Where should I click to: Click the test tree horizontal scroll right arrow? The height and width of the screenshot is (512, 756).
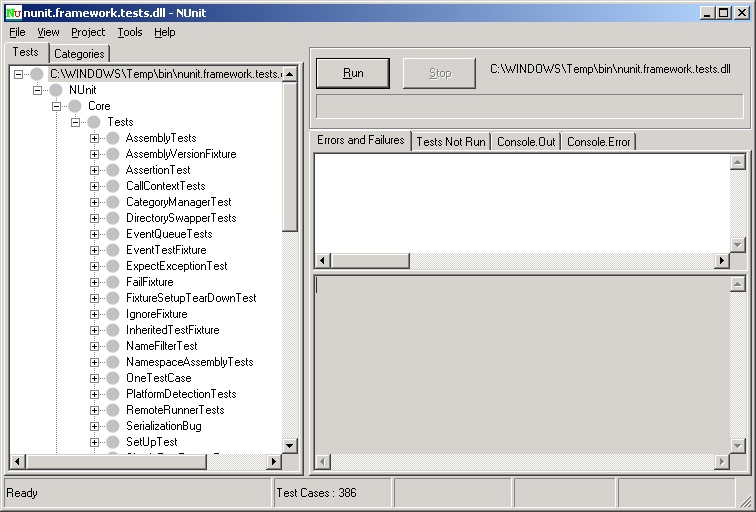coord(274,461)
